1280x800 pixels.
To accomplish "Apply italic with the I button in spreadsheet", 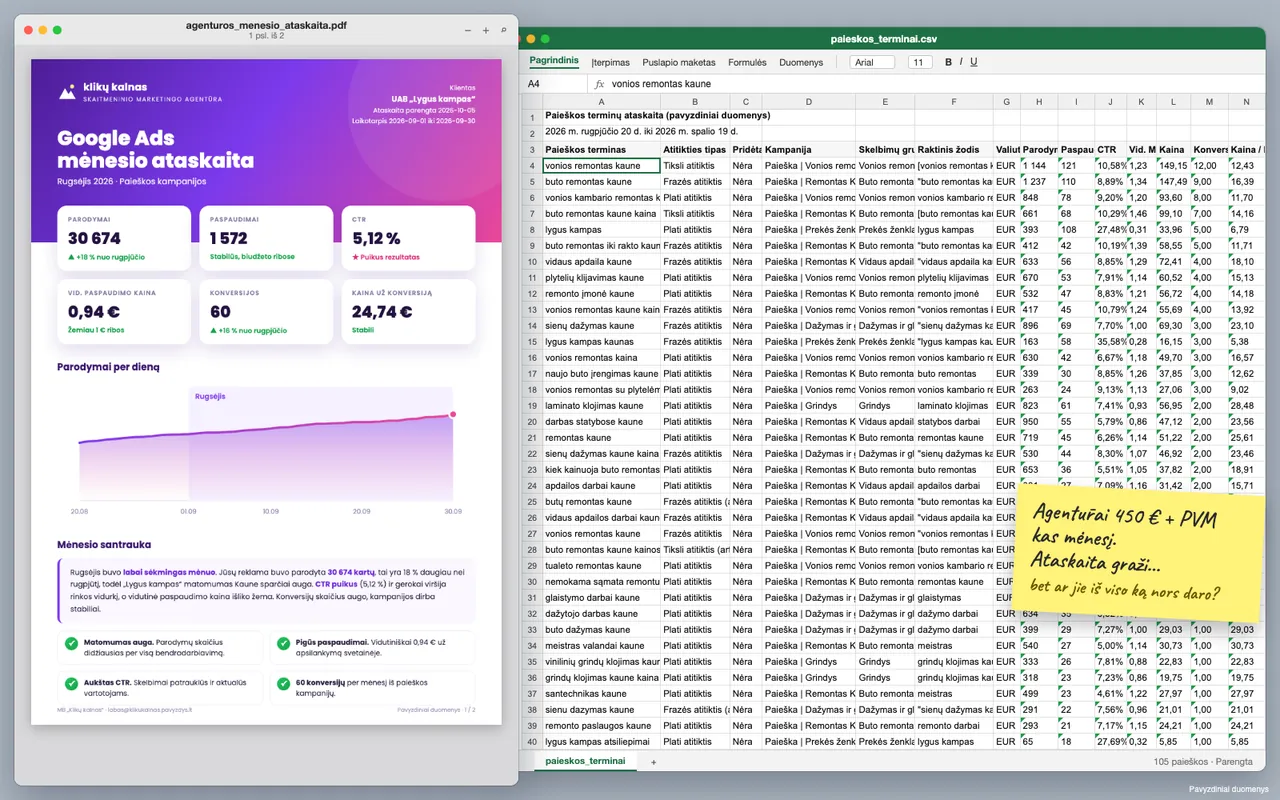I will tap(961, 62).
